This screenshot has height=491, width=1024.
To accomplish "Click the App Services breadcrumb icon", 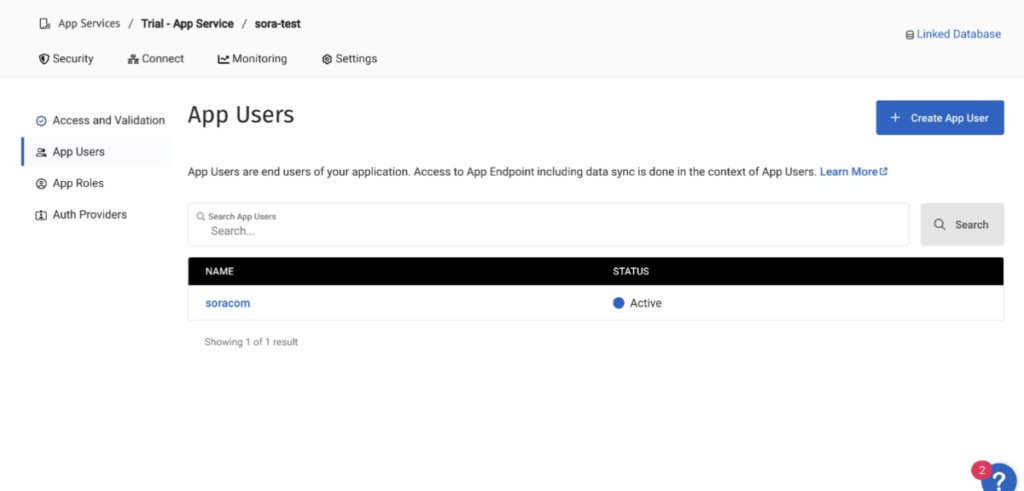I will (45, 23).
